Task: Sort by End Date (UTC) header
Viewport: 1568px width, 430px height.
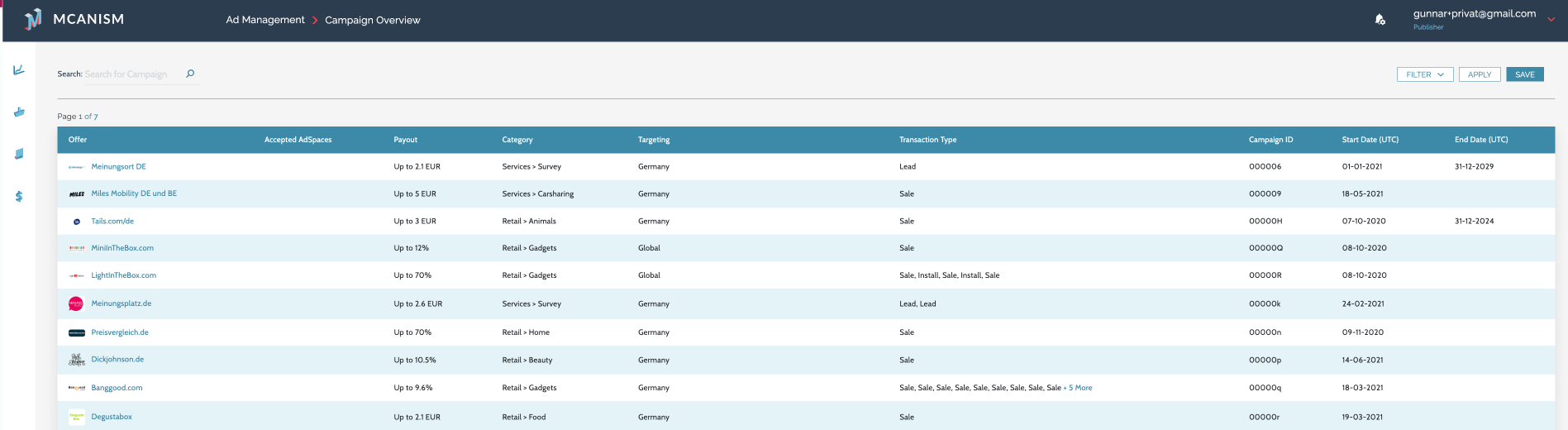Action: (x=1480, y=140)
